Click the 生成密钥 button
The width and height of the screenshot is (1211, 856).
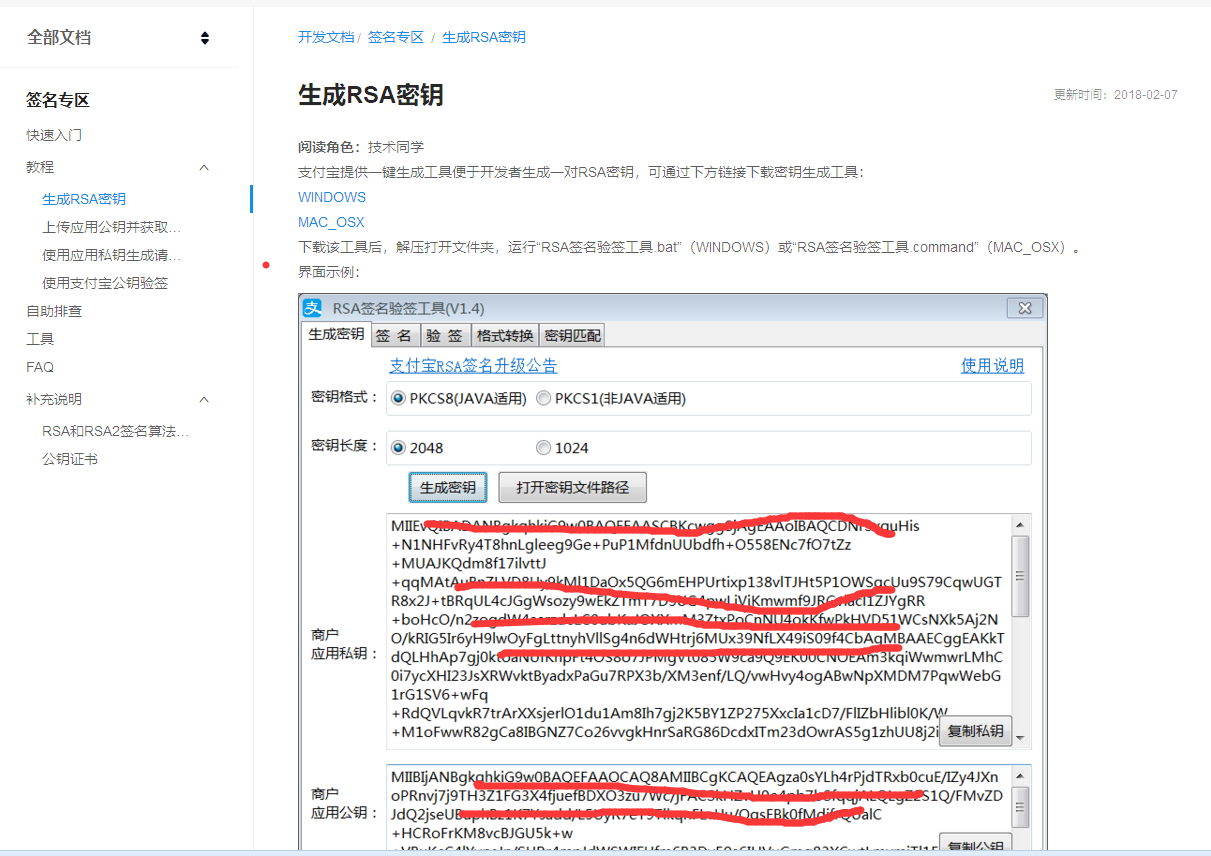pyautogui.click(x=448, y=488)
